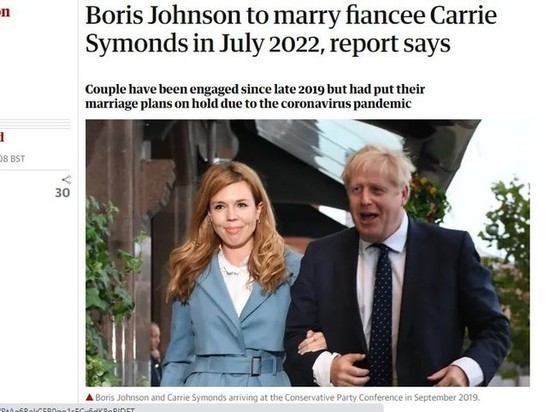Click the man's polka-dot tie in the photo
550x412 pixels.
[x=381, y=312]
